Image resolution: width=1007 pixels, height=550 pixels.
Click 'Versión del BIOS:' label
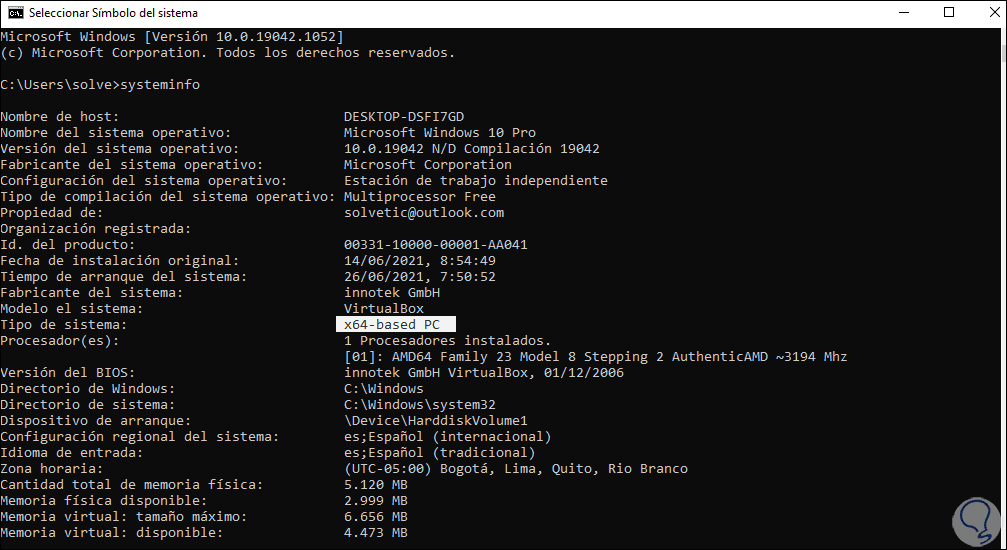68,373
